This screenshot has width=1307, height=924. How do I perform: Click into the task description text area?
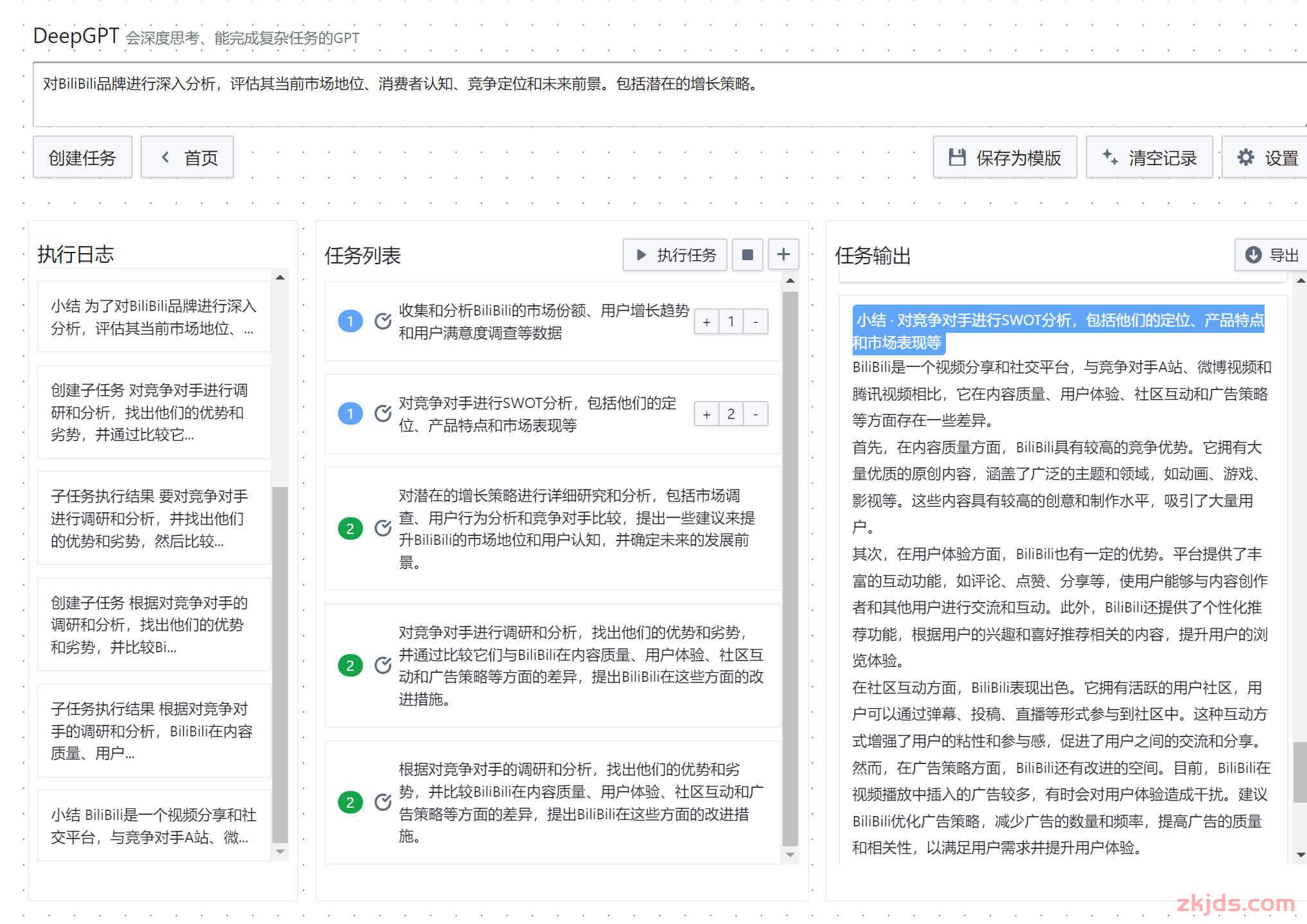670,94
